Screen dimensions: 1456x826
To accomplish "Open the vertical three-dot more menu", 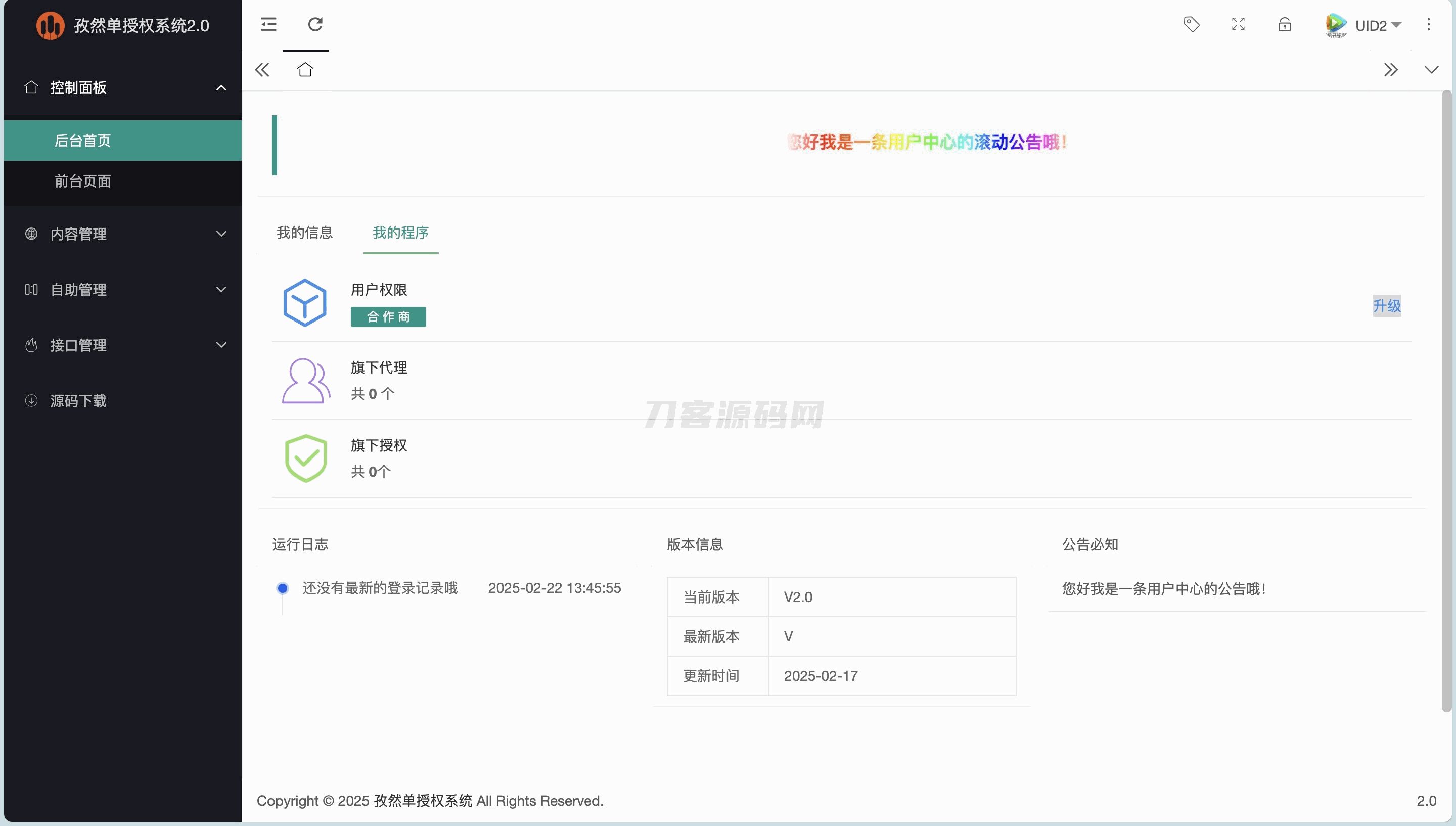I will 1428,24.
